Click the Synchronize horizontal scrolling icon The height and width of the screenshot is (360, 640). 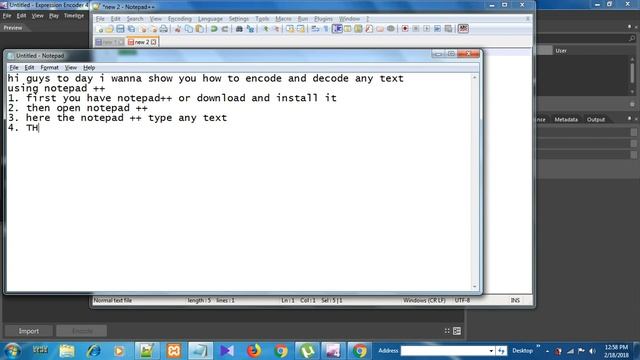coord(301,29)
